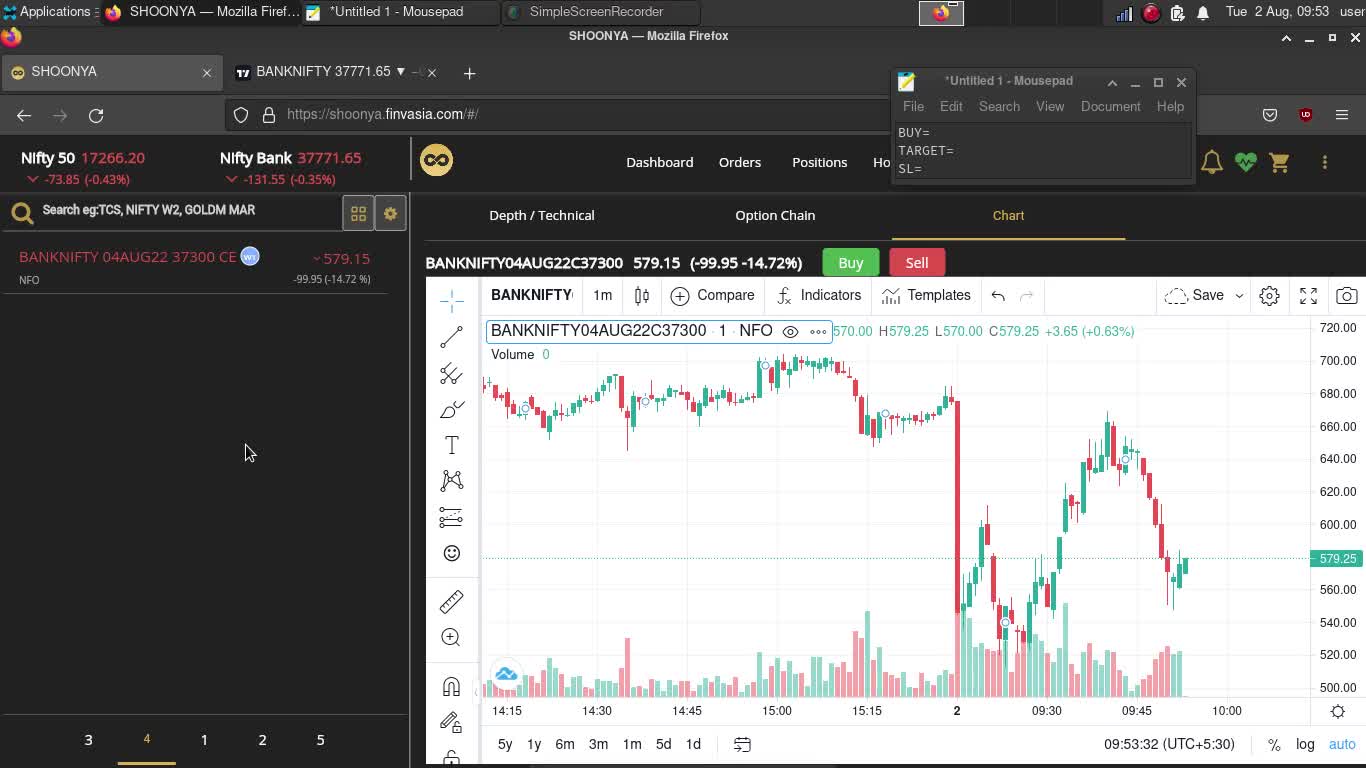Select BANKNIFTY 04AUG22 37300 CE watchlist row
This screenshot has width=1366, height=768.
point(195,266)
